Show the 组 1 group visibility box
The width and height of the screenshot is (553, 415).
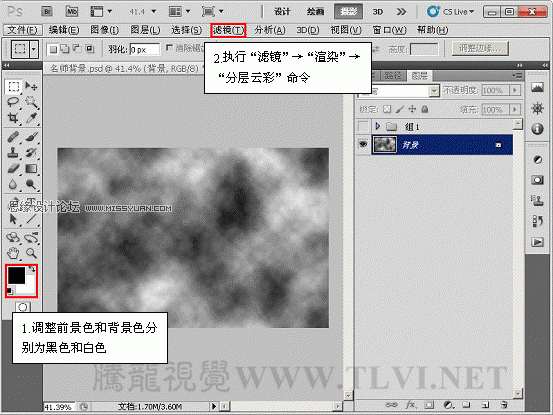(363, 126)
